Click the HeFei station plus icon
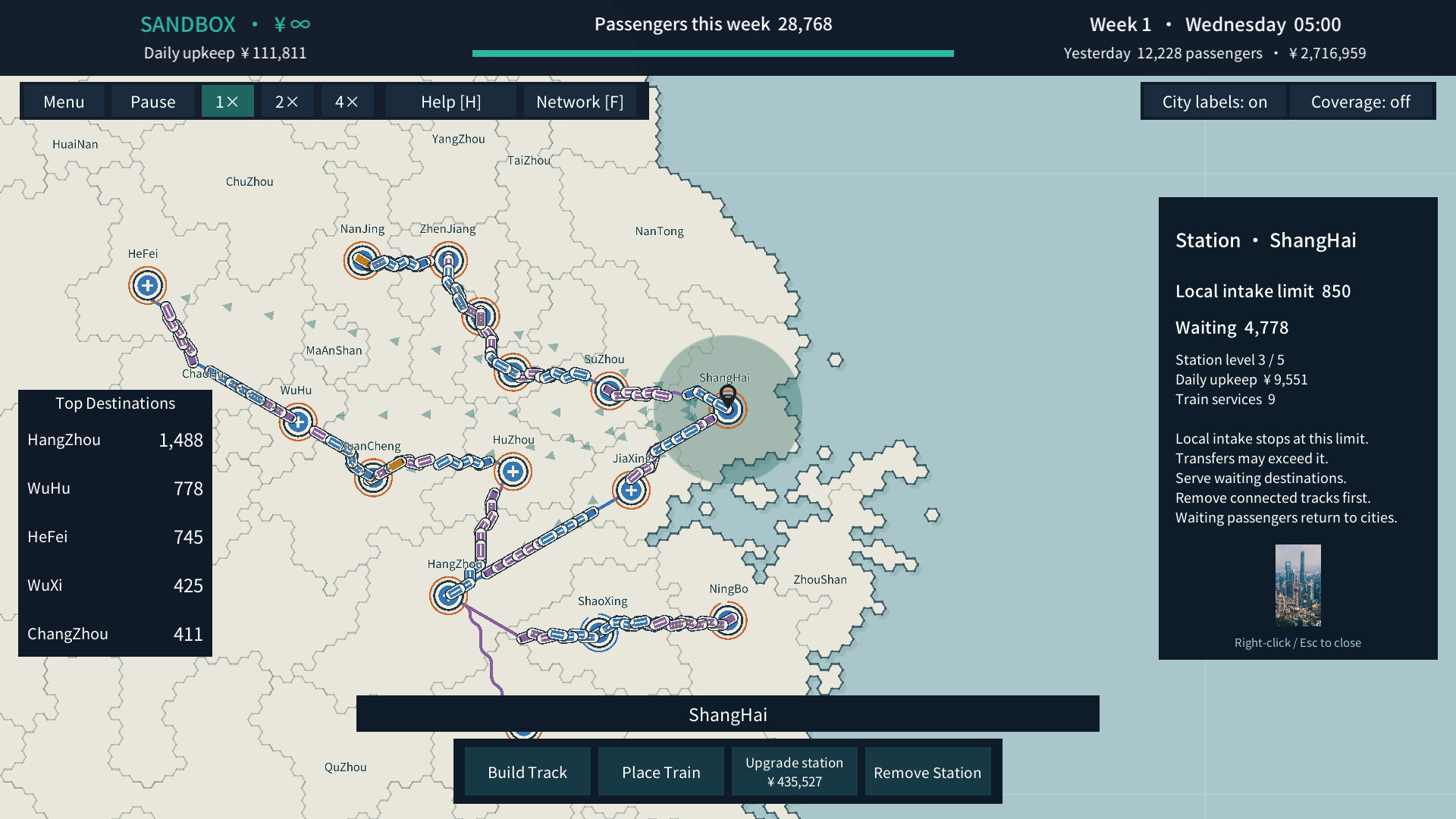Image resolution: width=1456 pixels, height=819 pixels. [148, 286]
